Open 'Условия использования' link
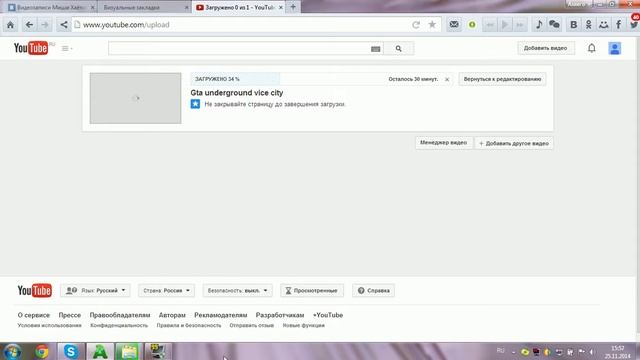Viewport: 640px width, 360px height. [49, 325]
